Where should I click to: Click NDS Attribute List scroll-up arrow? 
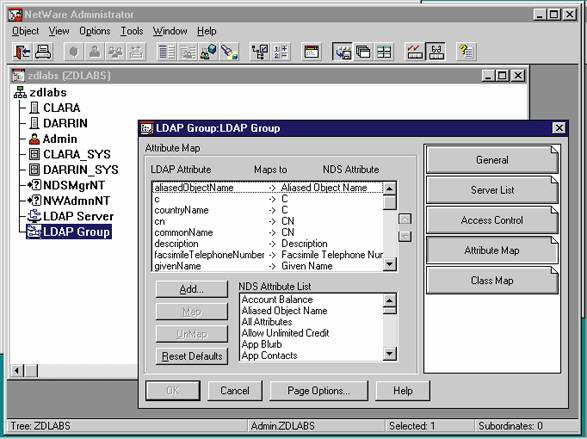[390, 300]
